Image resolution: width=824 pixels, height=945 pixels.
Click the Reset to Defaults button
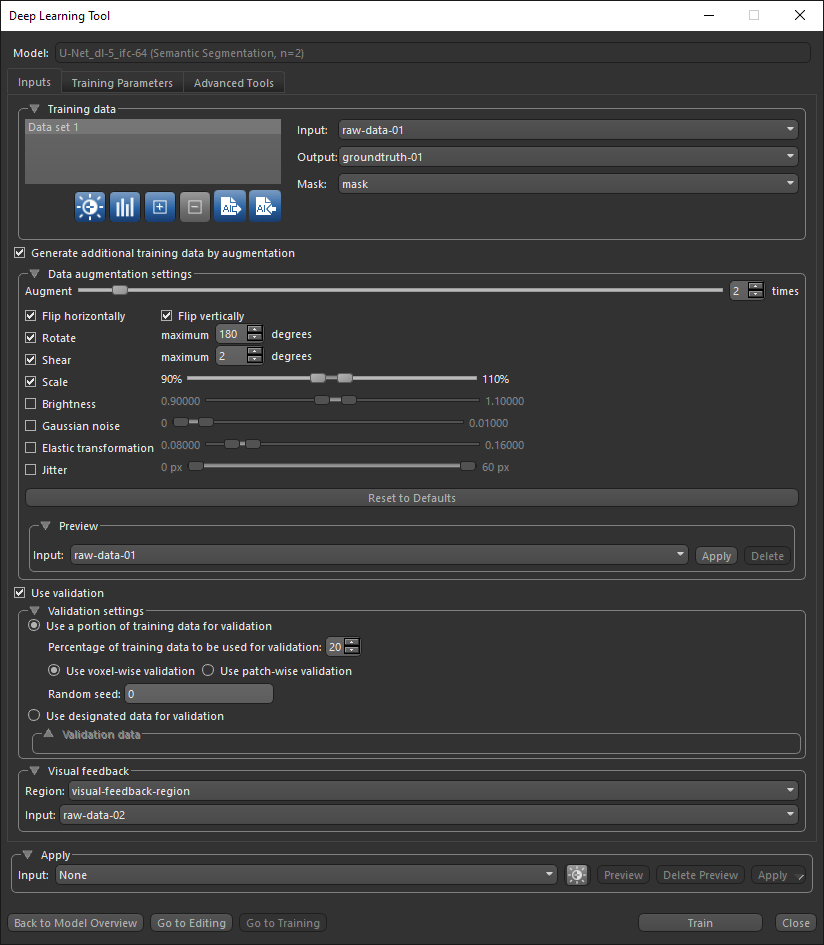411,498
